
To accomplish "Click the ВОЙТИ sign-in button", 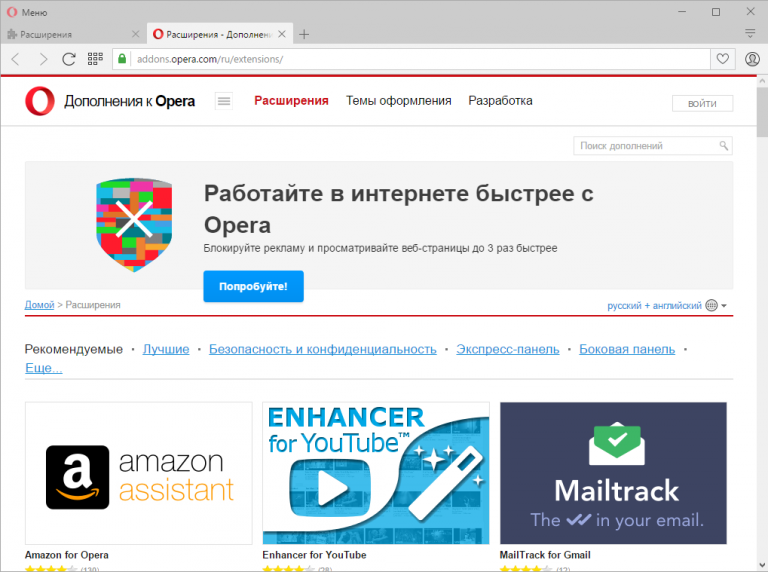I will (702, 103).
